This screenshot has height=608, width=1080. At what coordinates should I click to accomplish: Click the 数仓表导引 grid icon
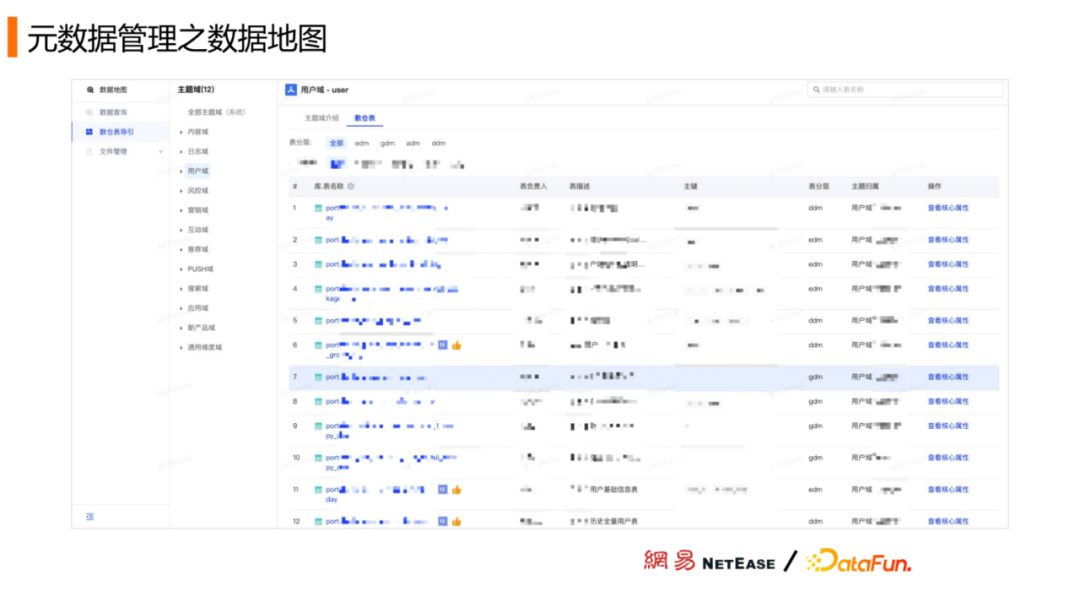click(x=89, y=132)
